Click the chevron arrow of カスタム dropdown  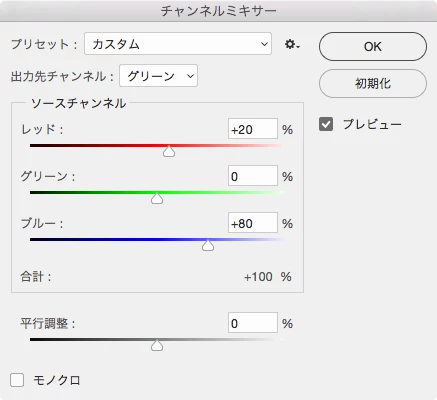(264, 44)
